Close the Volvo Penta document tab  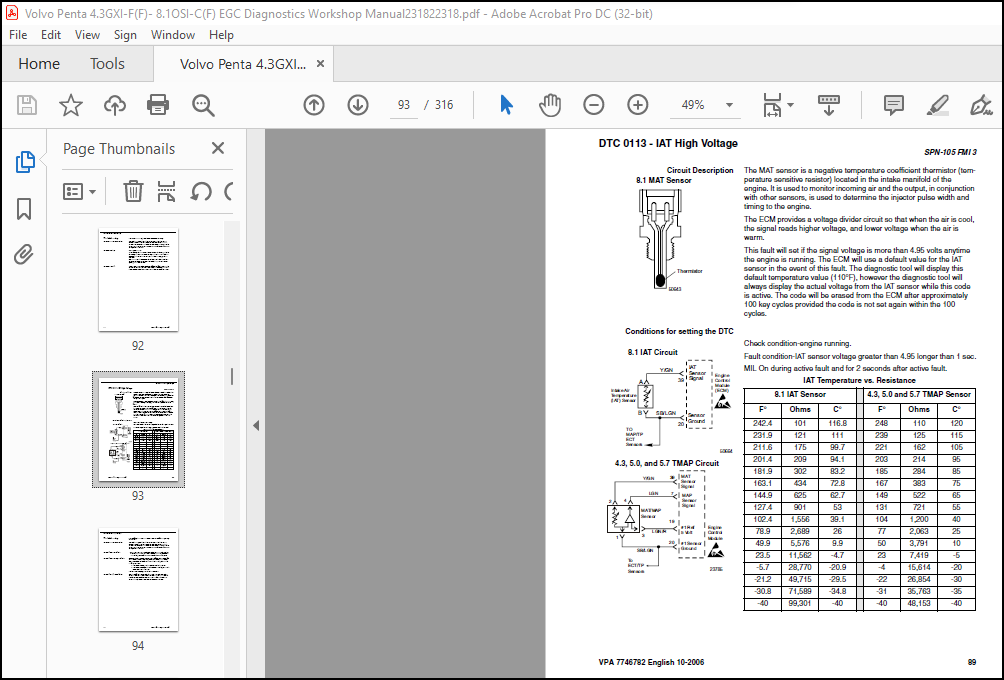pos(321,64)
